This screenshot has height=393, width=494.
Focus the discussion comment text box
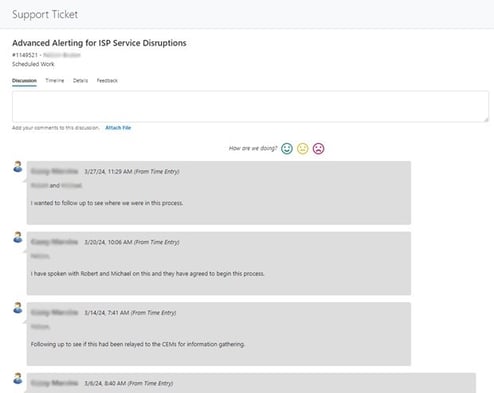tap(250, 106)
